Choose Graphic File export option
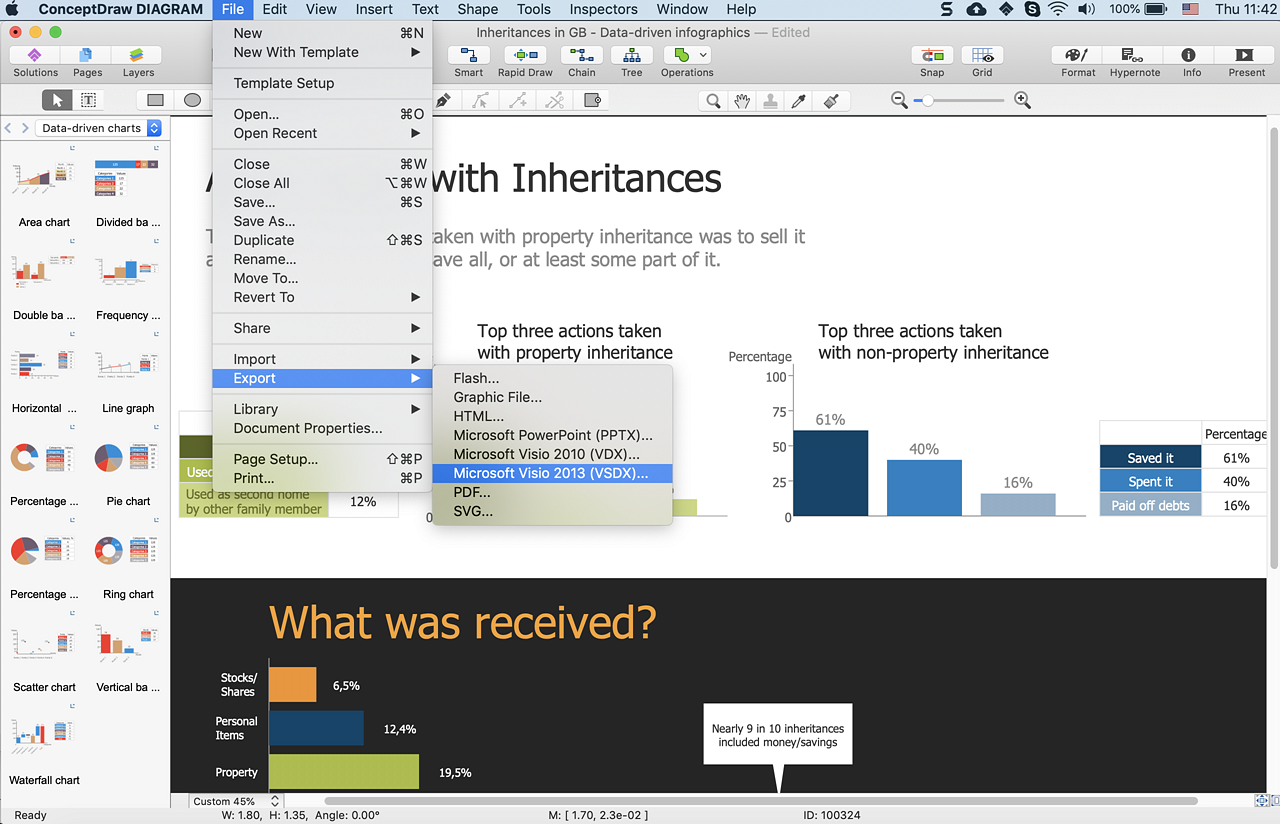 [x=552, y=397]
